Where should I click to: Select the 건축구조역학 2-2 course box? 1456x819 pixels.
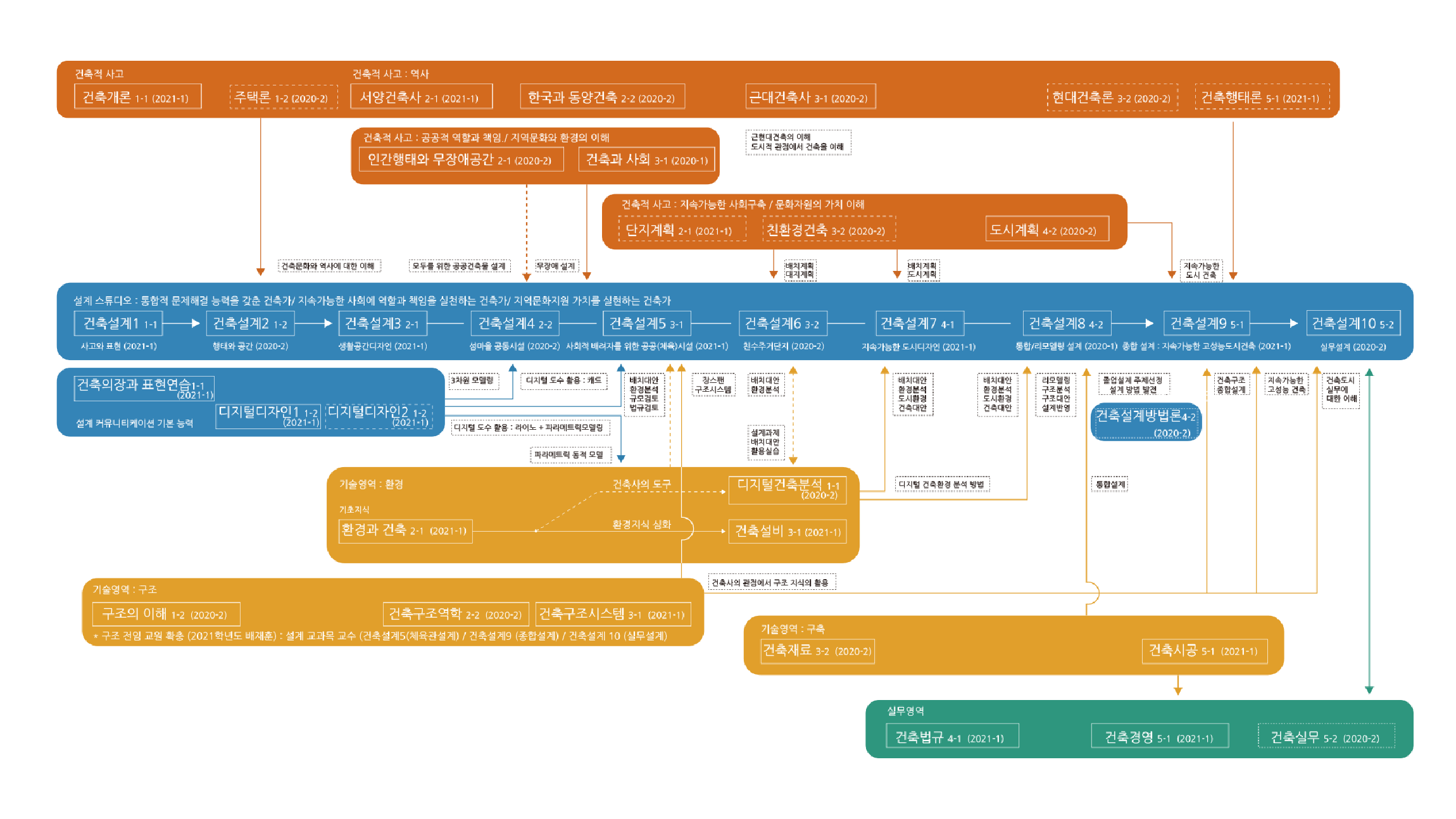[x=455, y=614]
